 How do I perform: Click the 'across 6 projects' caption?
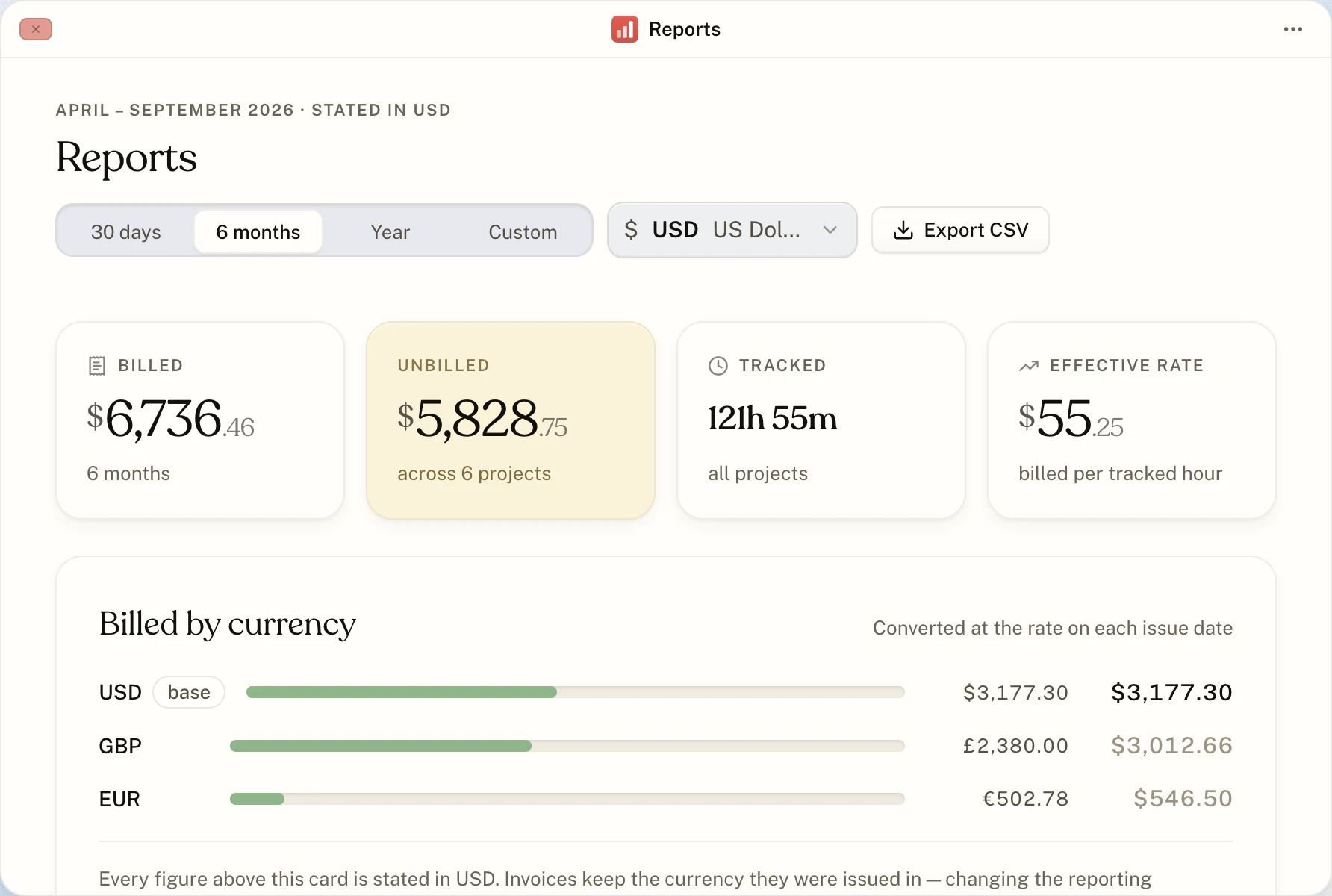click(474, 473)
